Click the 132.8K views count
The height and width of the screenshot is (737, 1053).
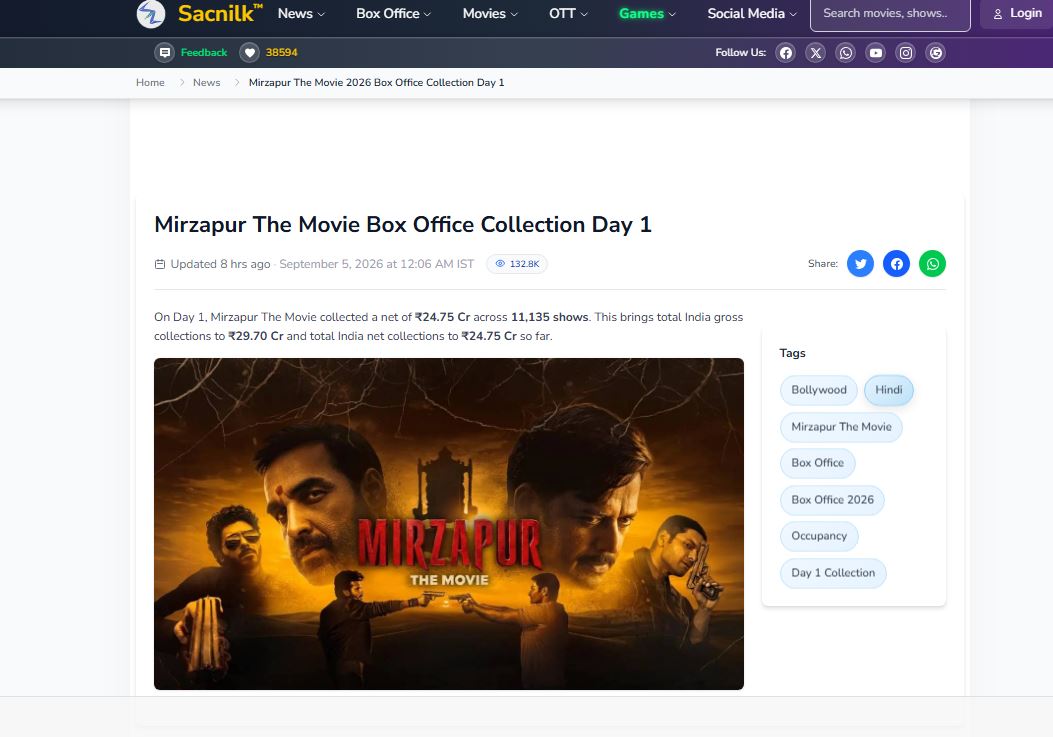pos(524,264)
